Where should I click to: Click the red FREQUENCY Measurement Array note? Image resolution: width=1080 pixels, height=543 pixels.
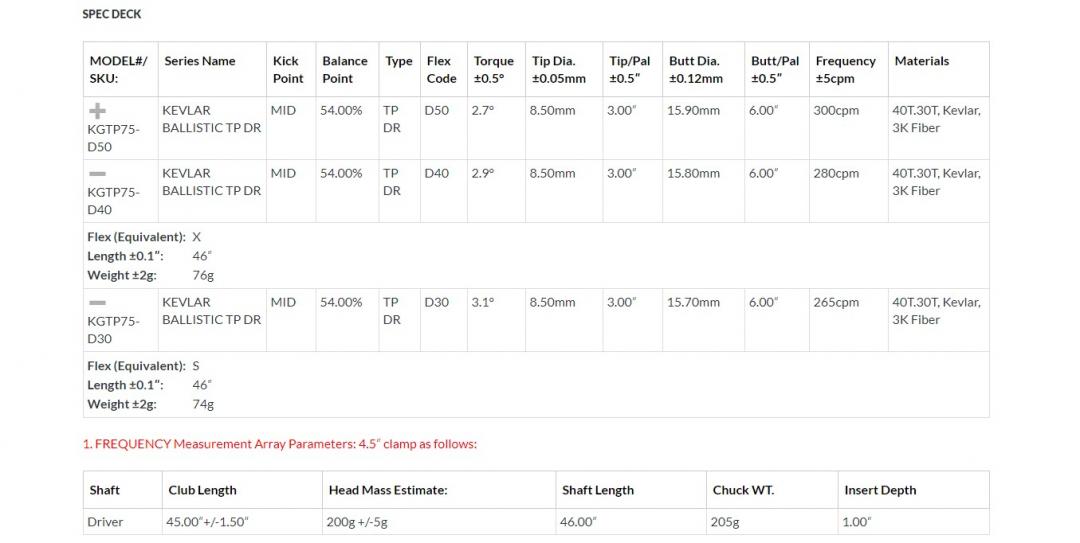click(280, 444)
